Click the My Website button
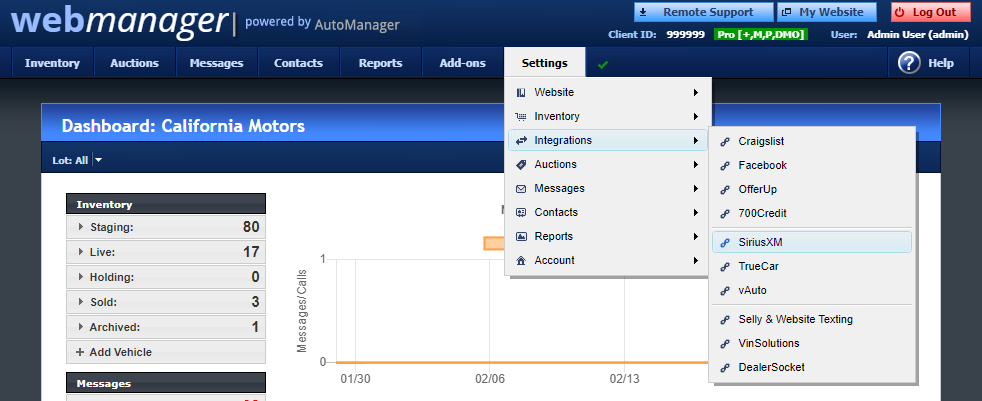 coord(827,12)
